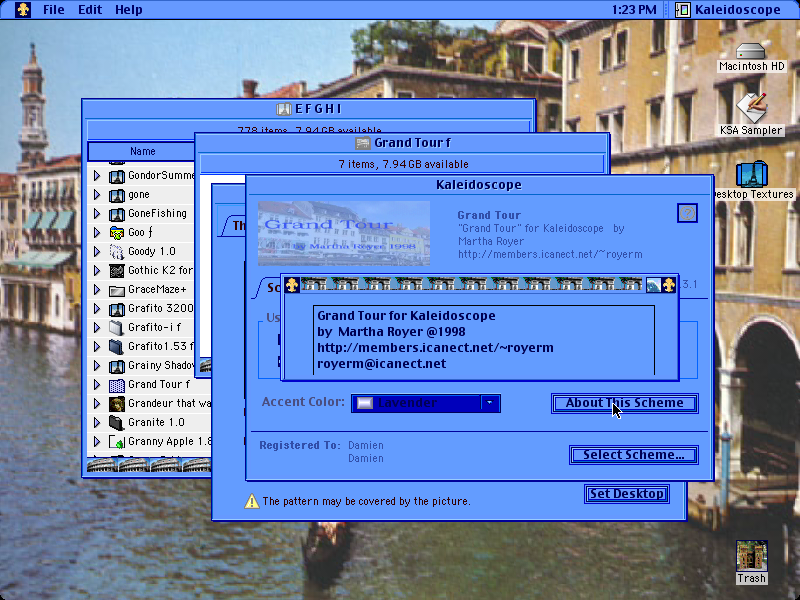Select the GoneFishing folder icon

pos(117,214)
